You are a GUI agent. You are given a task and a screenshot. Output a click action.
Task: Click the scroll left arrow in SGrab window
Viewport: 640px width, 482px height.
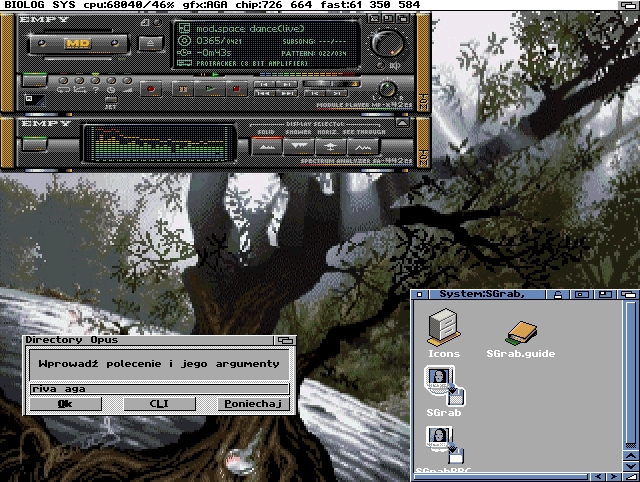click(x=598, y=477)
